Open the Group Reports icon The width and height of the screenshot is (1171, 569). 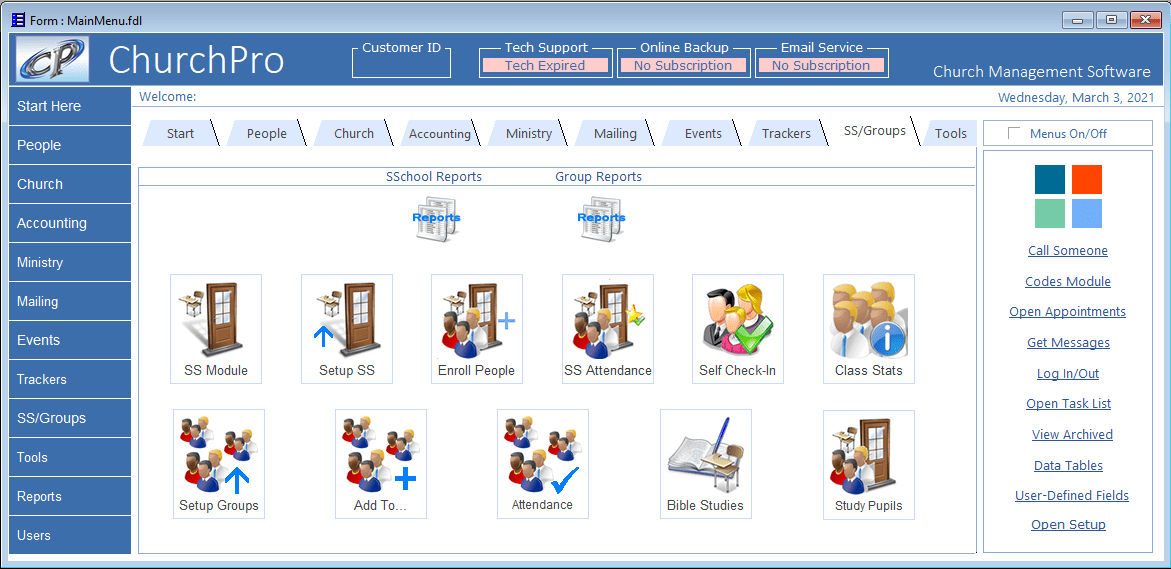click(x=601, y=219)
